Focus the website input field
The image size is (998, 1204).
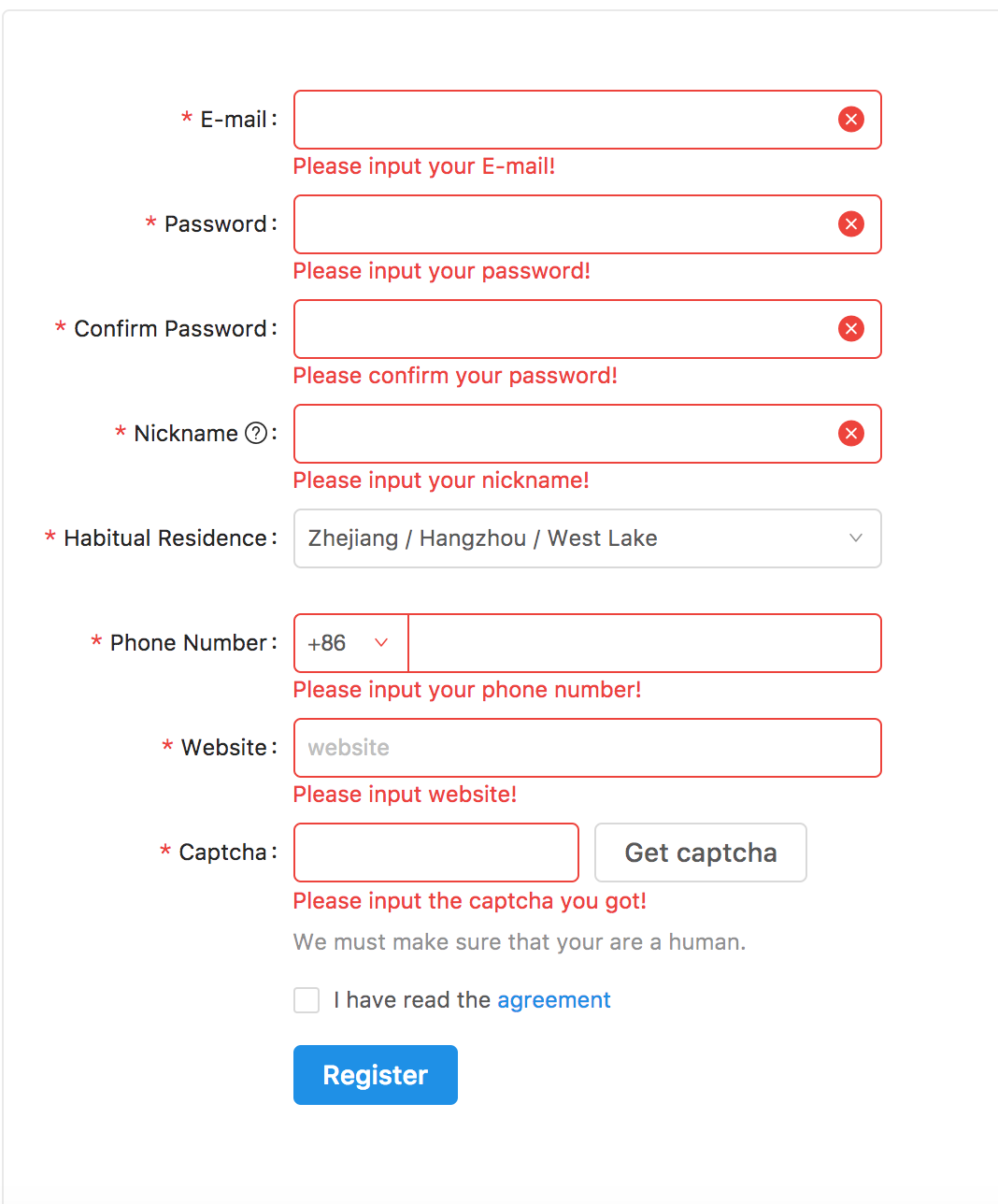(x=588, y=748)
